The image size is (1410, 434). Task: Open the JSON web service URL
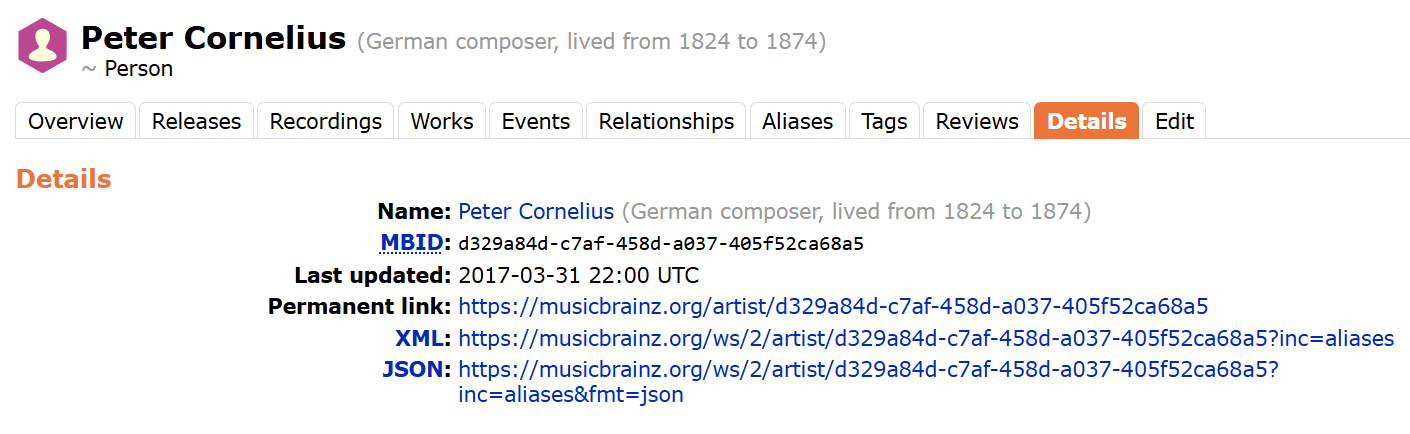coord(868,370)
